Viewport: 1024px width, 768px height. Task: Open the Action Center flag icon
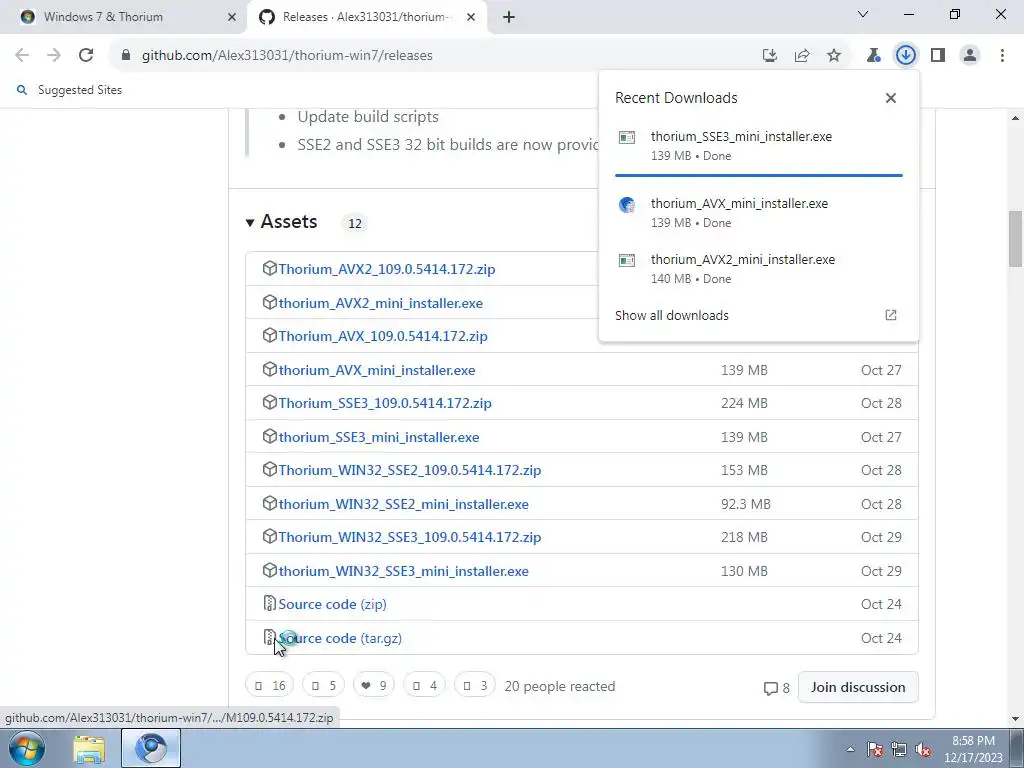pos(875,749)
